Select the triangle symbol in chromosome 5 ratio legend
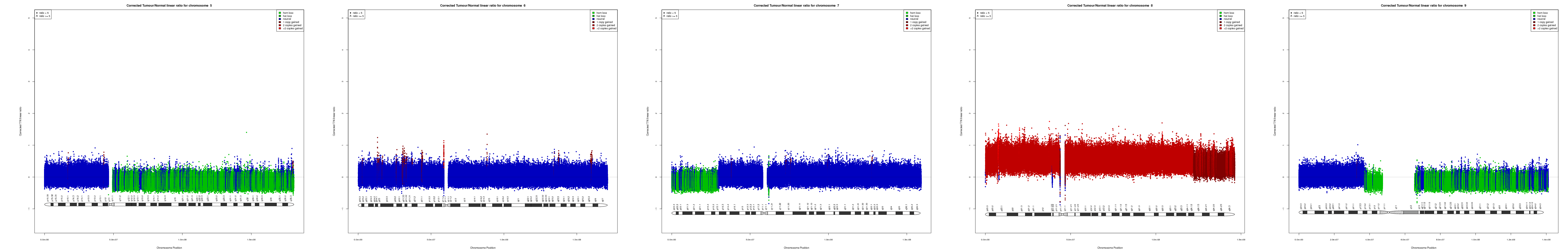The width and height of the screenshot is (1568, 251). coord(37,16)
